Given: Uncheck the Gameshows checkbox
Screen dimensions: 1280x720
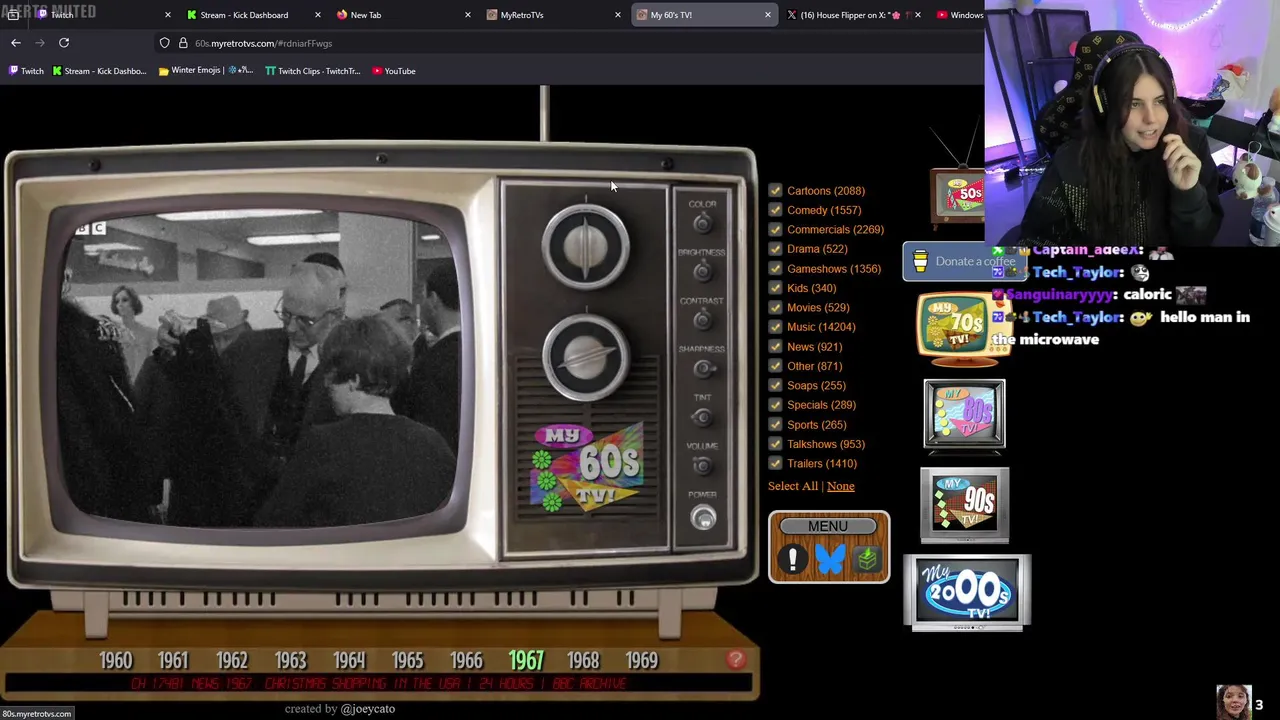Looking at the screenshot, I should (775, 268).
